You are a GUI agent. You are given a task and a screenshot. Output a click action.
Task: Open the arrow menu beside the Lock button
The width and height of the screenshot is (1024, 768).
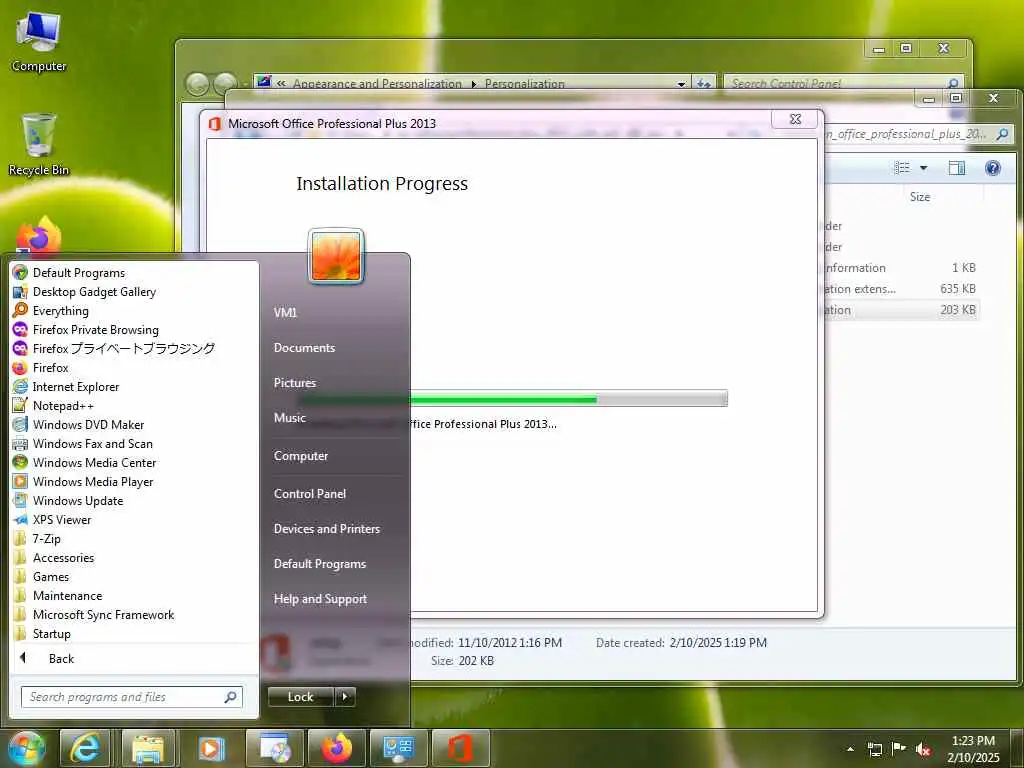(x=345, y=697)
